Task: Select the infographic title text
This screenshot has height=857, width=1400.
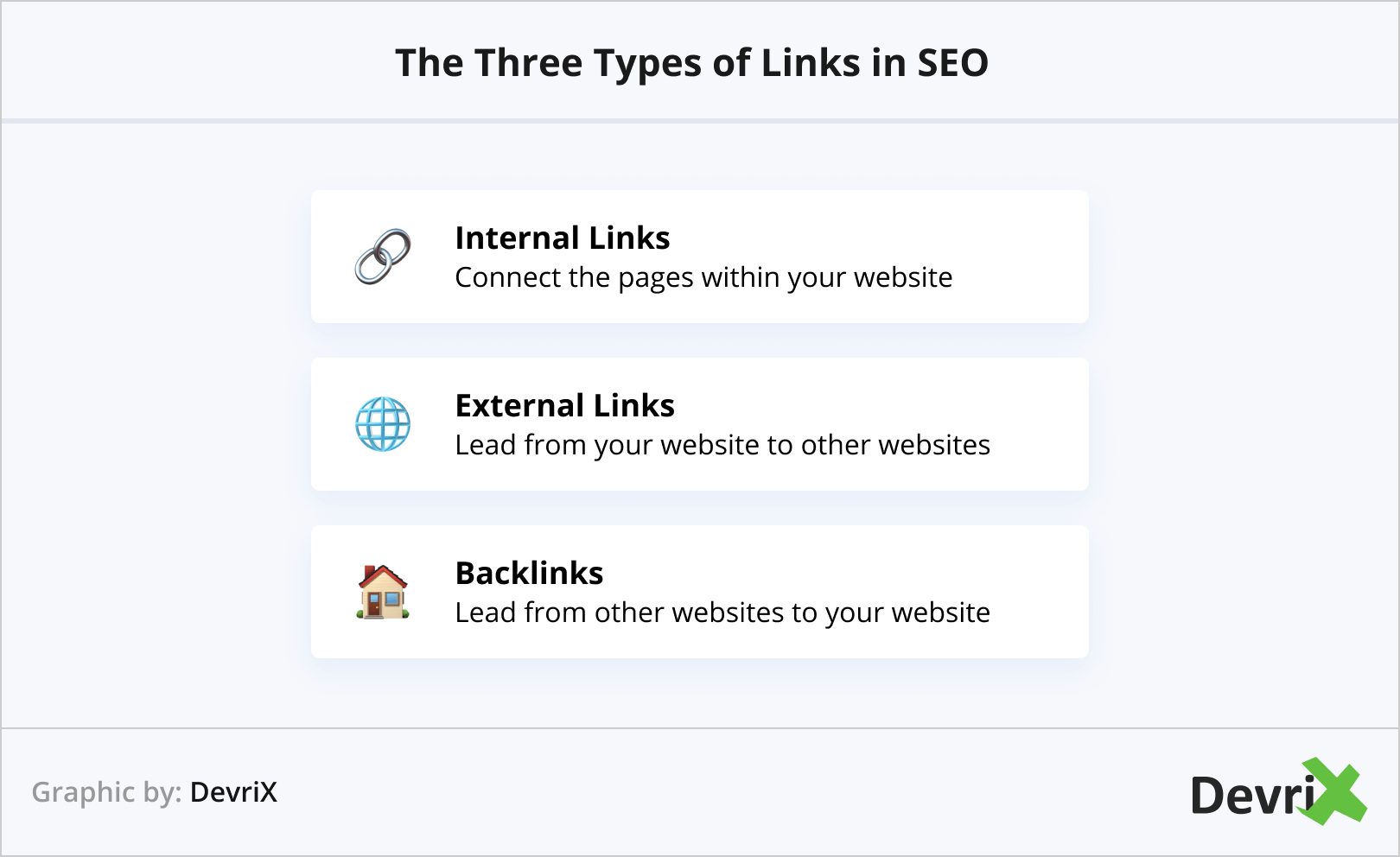Action: (x=691, y=63)
